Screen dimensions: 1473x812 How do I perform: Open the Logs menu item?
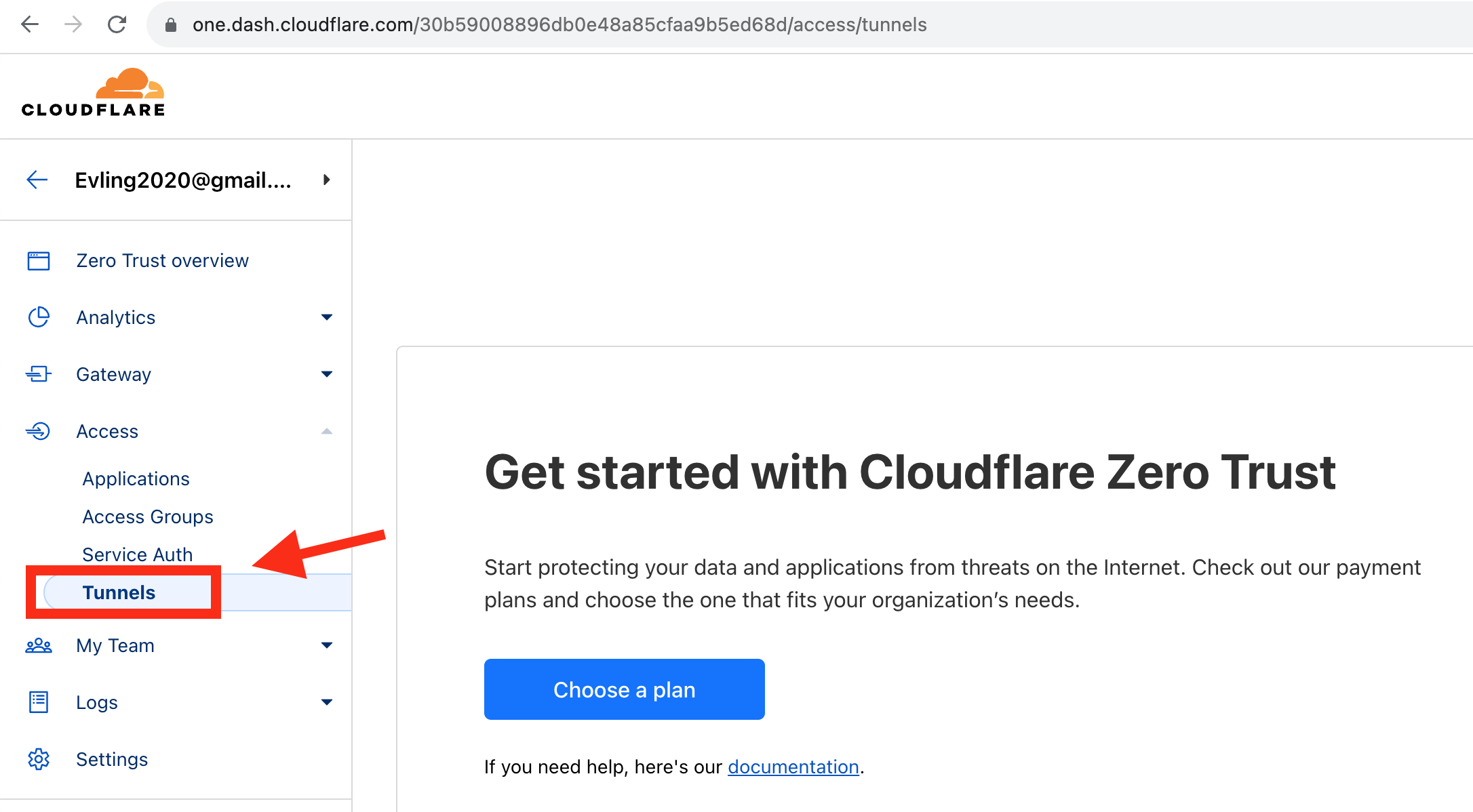(x=97, y=703)
